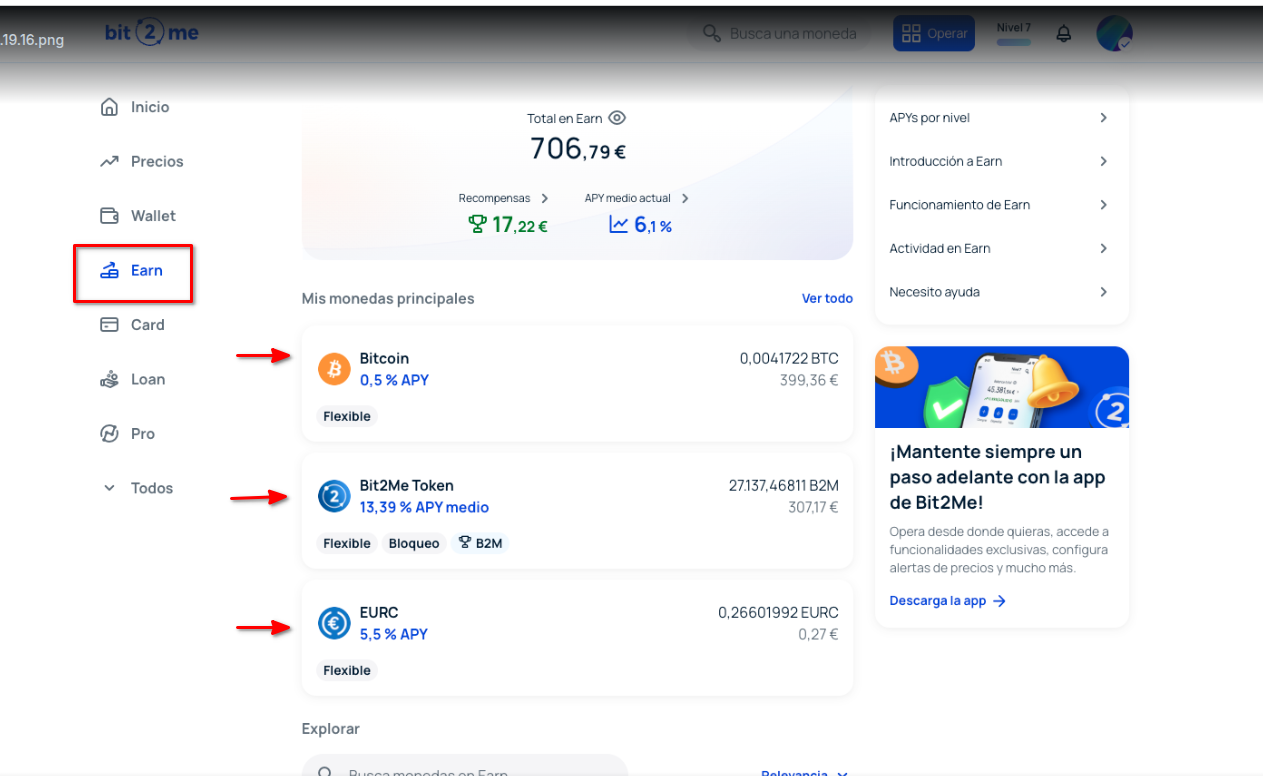Open the notifications bell
This screenshot has height=776, width=1263.
coord(1064,34)
